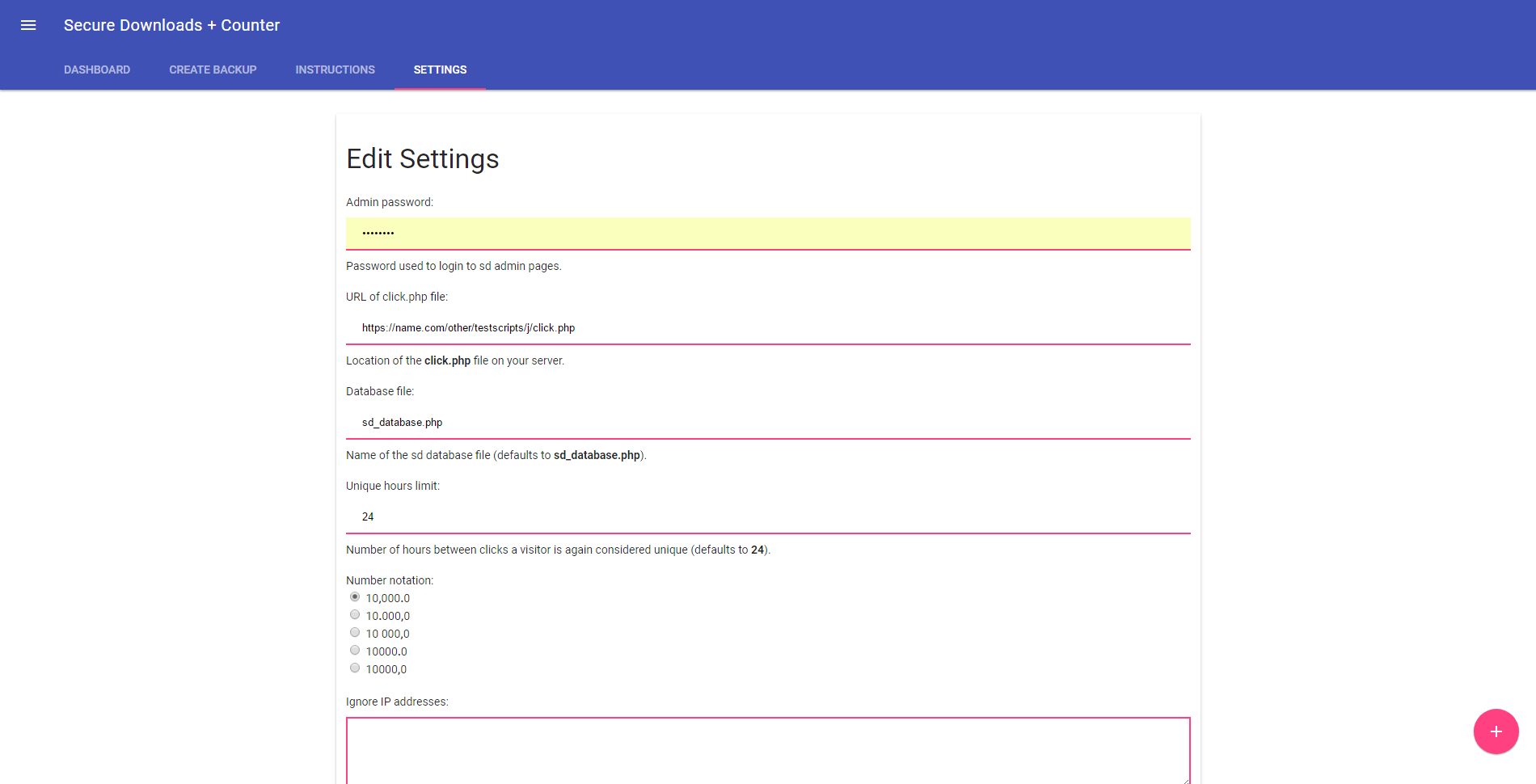Click the Admin password field
This screenshot has width=1536, height=784.
pyautogui.click(x=768, y=233)
